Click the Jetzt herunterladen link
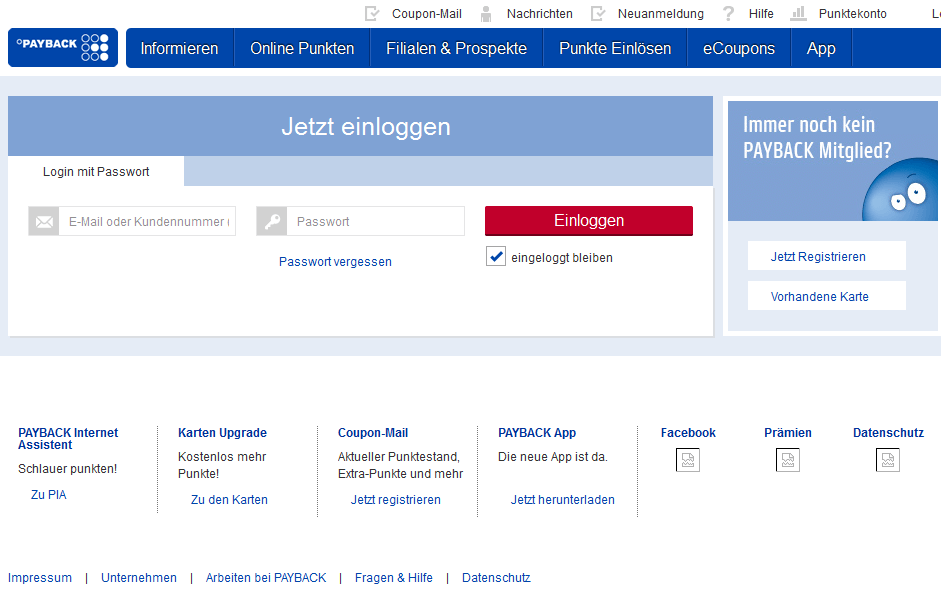This screenshot has height=589, width=941. pyautogui.click(x=562, y=500)
